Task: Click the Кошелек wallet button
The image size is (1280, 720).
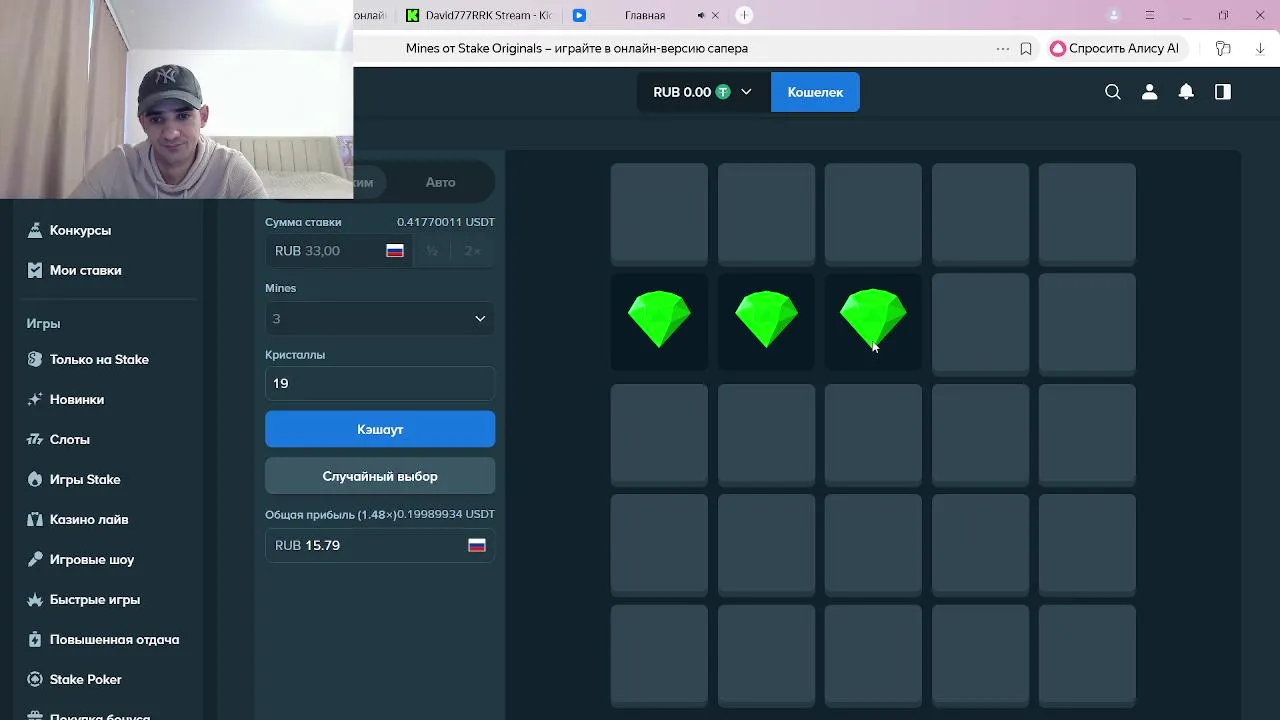Action: 815,92
